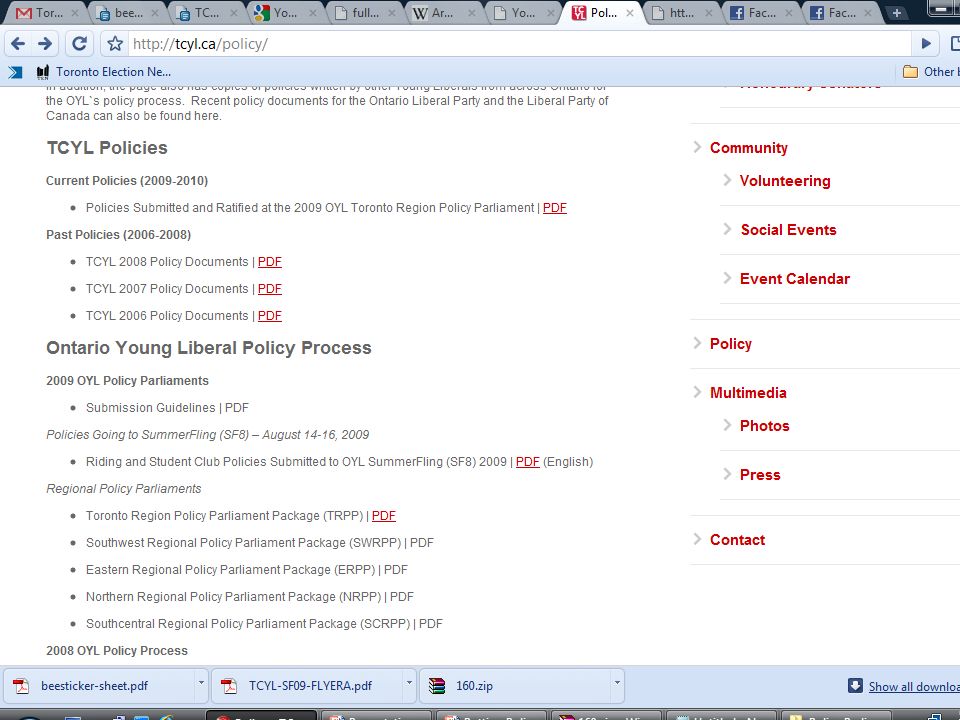The width and height of the screenshot is (960, 720).
Task: Click the chevron beside Community
Action: (x=697, y=147)
